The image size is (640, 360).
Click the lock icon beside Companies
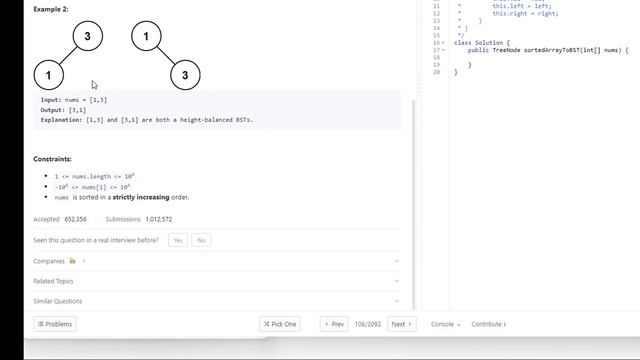[x=73, y=261]
